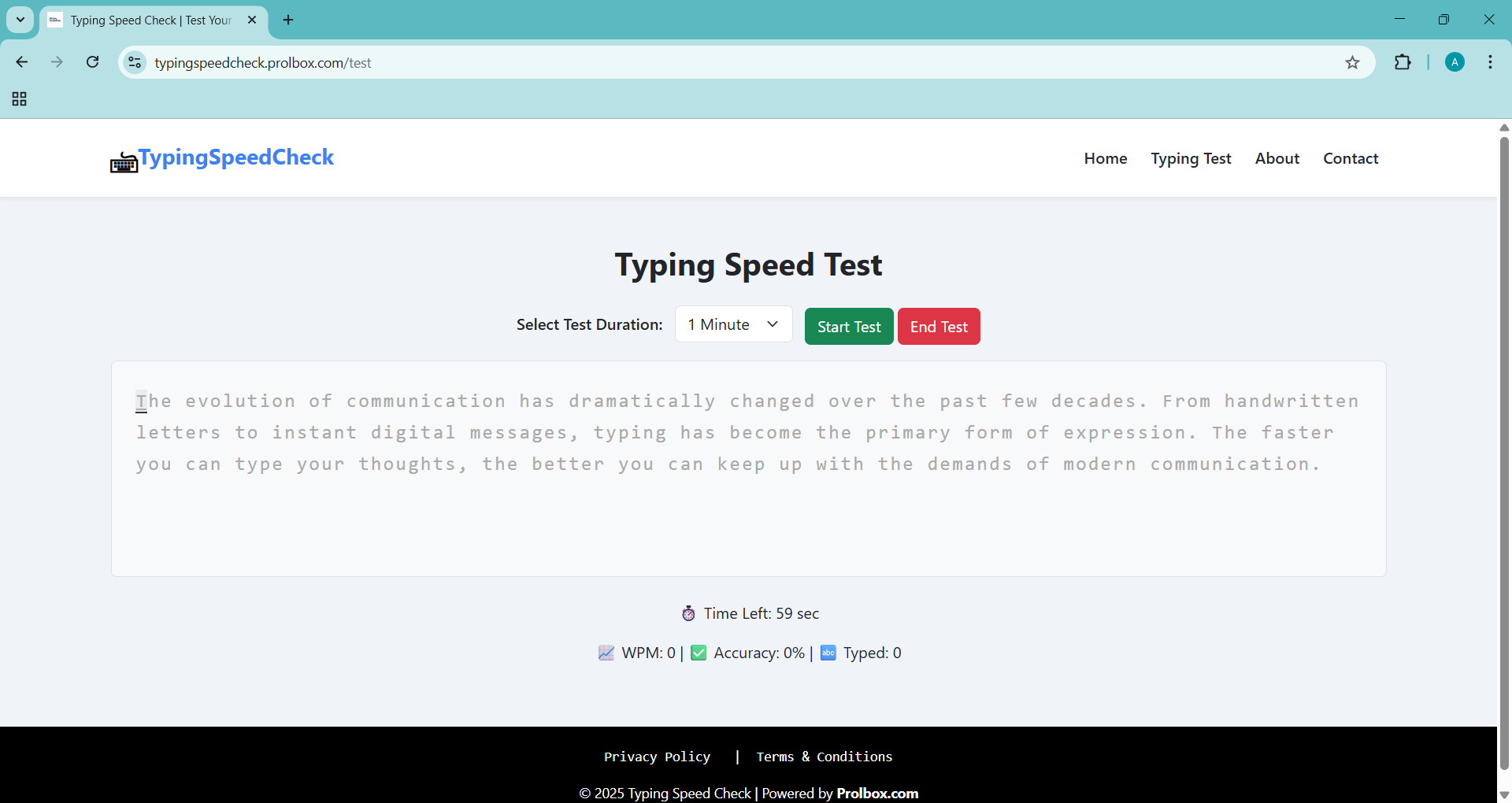The height and width of the screenshot is (803, 1512).
Task: Open the browser extensions puzzle icon
Action: [1403, 63]
